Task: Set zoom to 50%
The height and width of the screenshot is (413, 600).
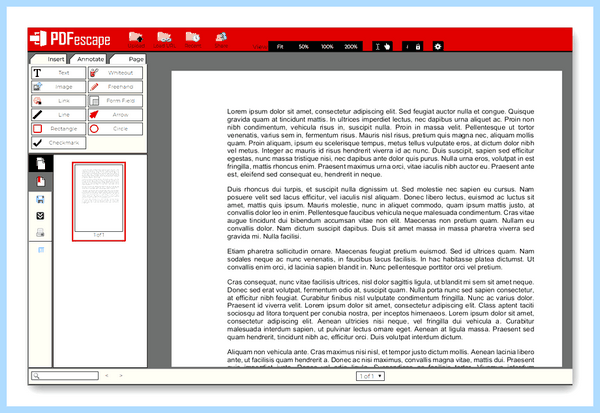Action: coord(303,47)
